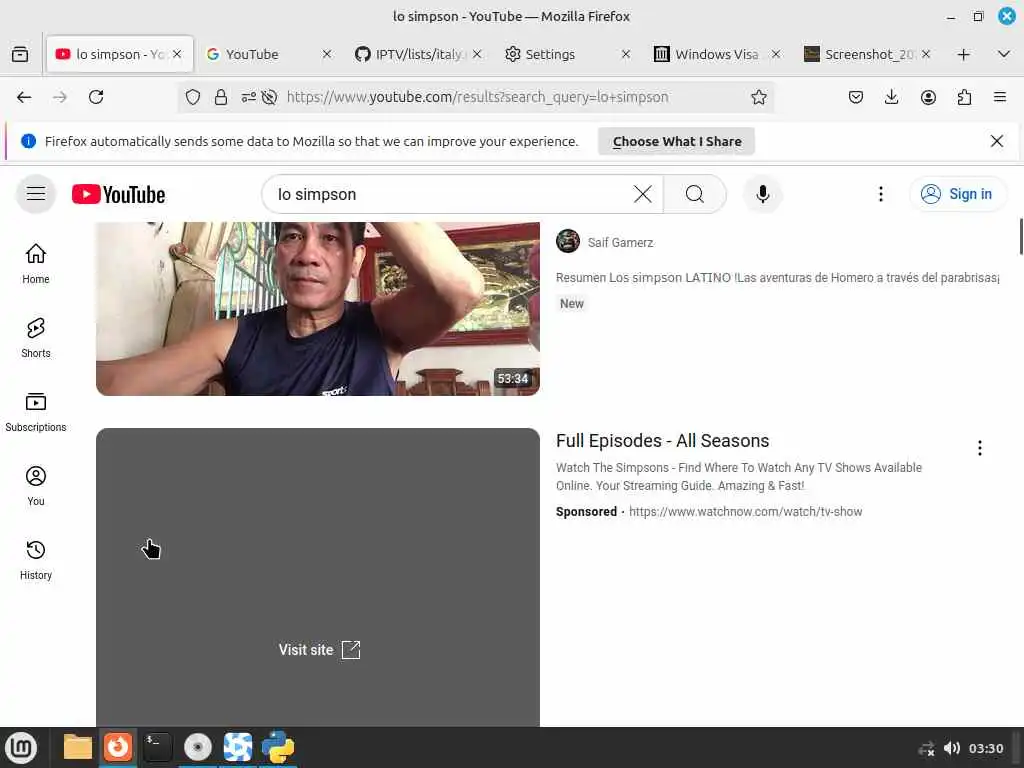Image resolution: width=1024 pixels, height=768 pixels.
Task: Open the 03:30 clock in tray
Action: coord(985,748)
